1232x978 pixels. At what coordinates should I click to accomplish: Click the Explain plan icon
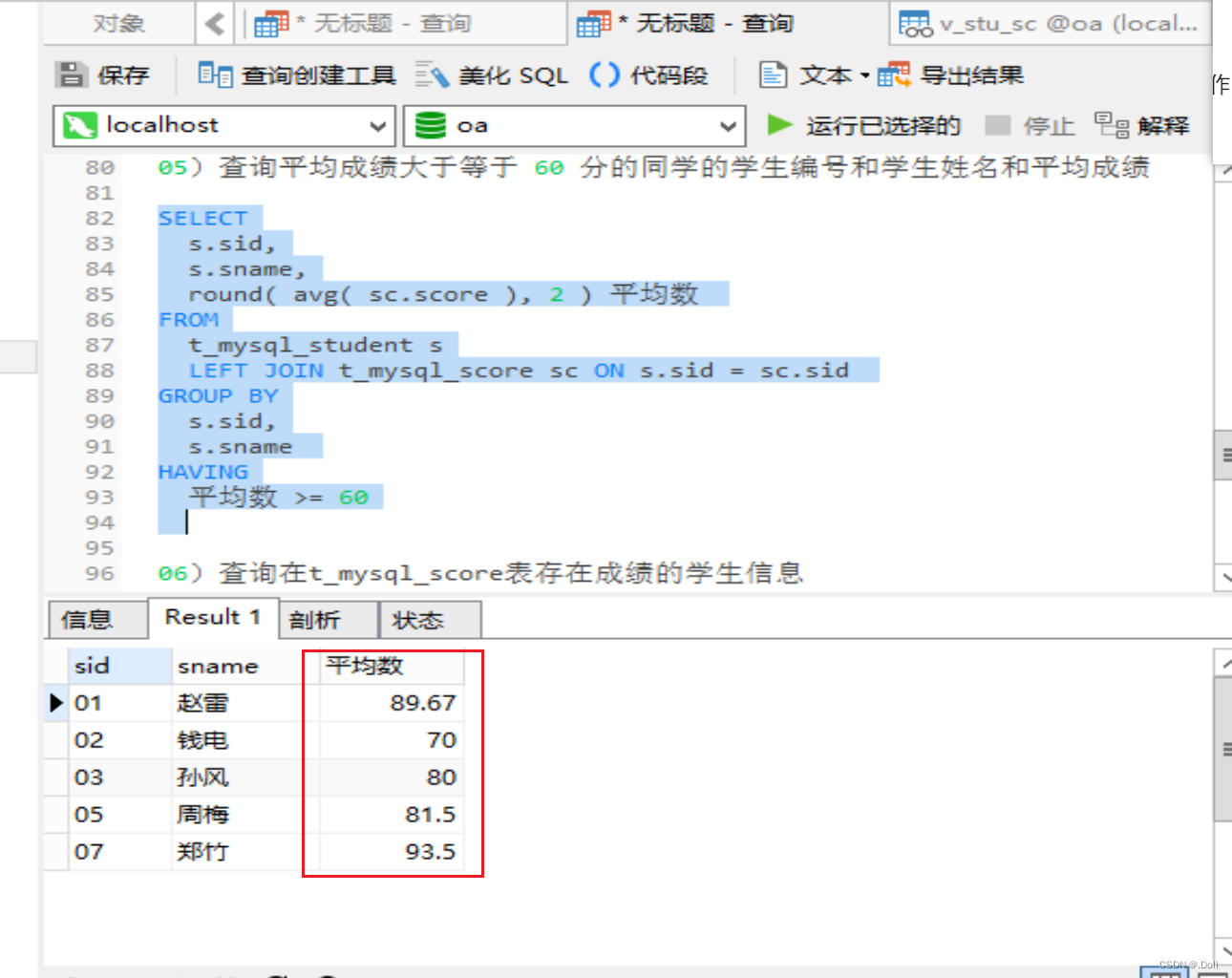coord(1111,125)
